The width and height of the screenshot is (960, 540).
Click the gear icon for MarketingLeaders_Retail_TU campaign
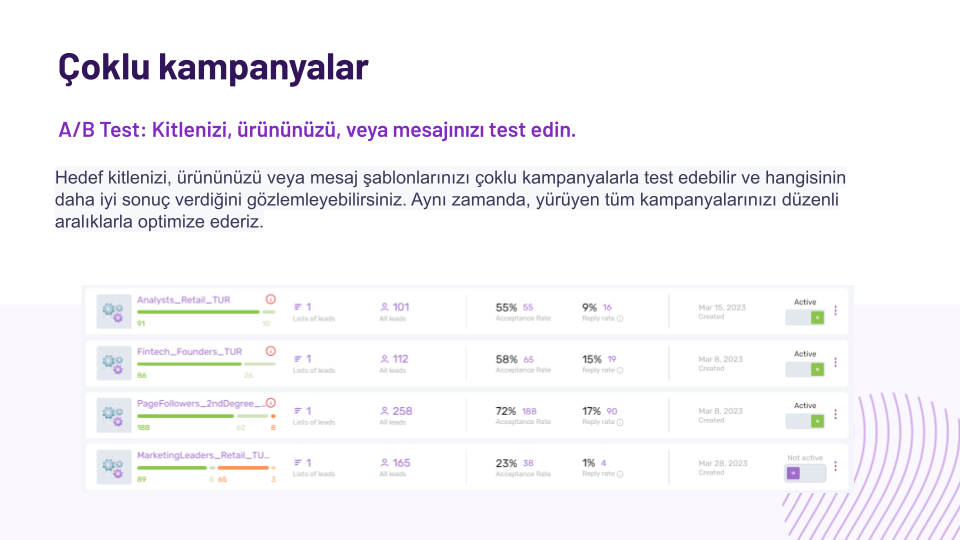coord(113,467)
